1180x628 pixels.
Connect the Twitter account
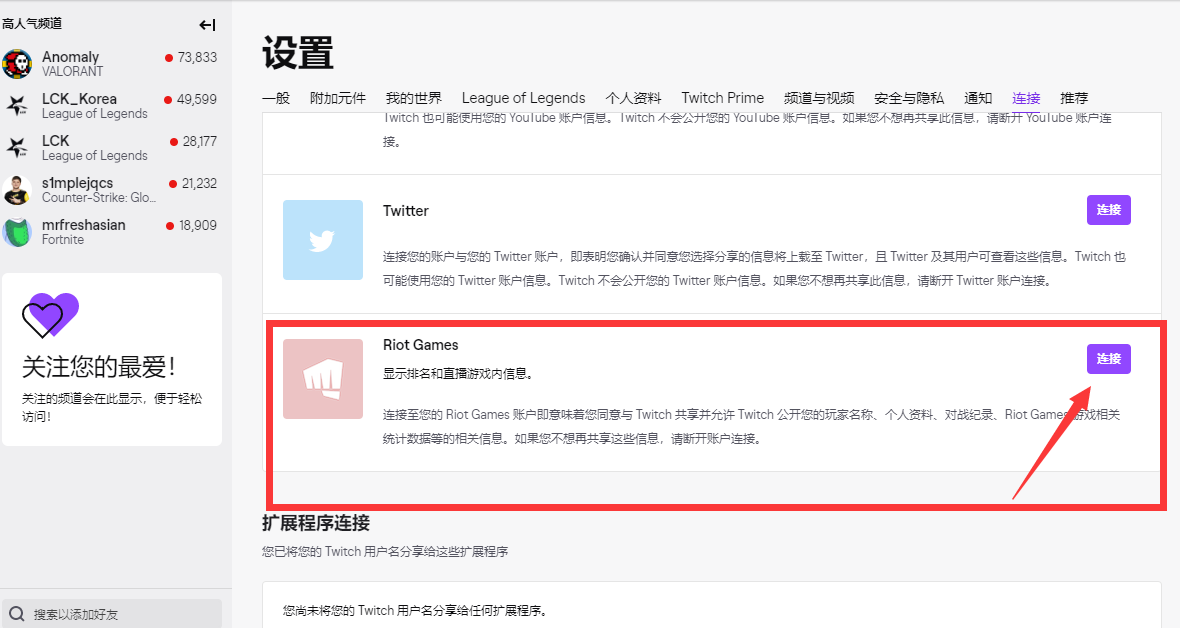1108,210
